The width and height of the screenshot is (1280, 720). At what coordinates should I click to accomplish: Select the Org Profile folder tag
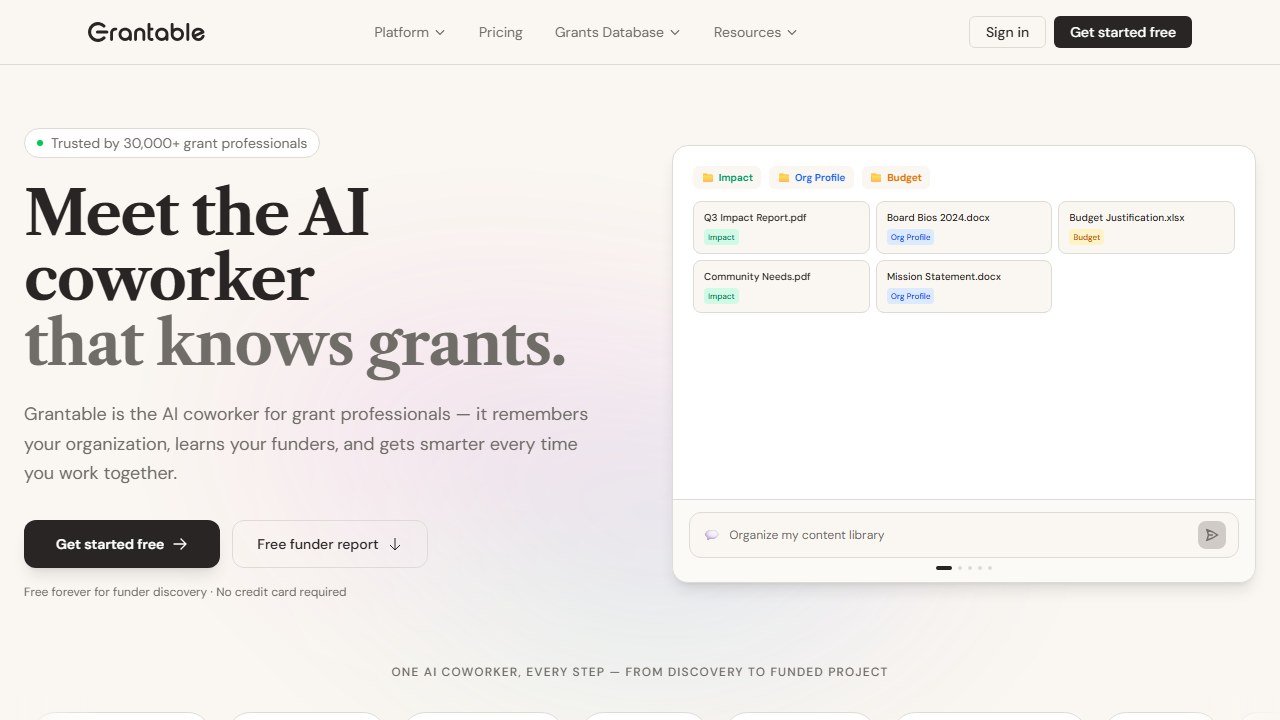point(811,178)
